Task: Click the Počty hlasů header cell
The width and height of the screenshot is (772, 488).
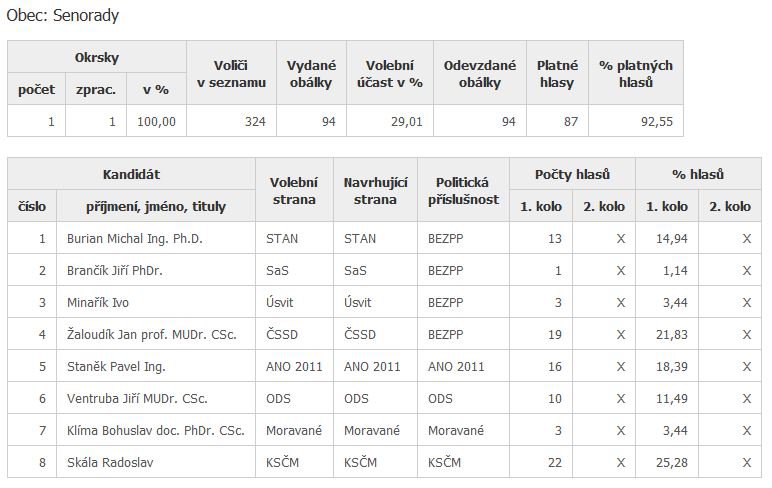Action: coord(572,175)
